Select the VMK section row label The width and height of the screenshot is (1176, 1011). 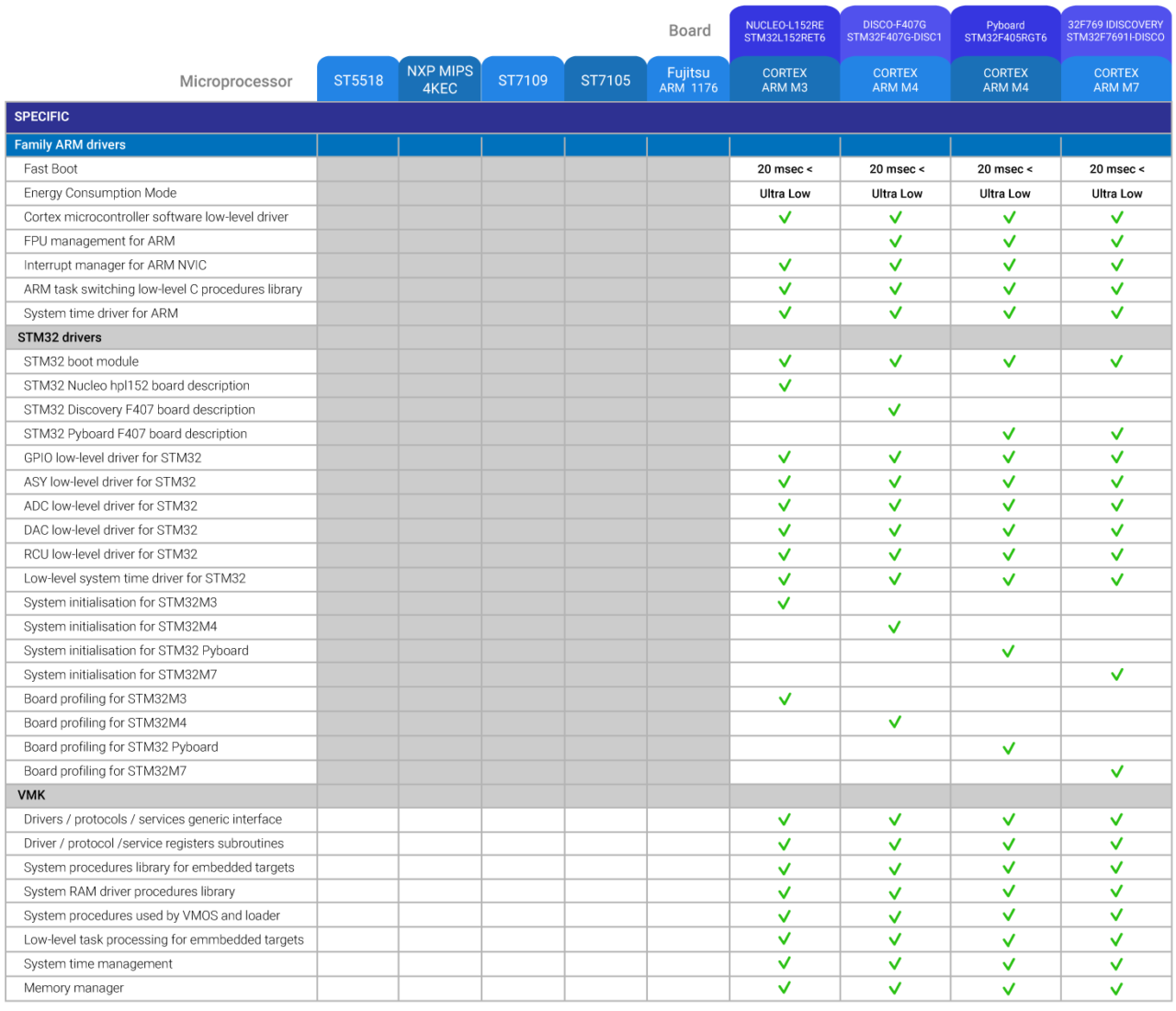pyautogui.click(x=31, y=795)
